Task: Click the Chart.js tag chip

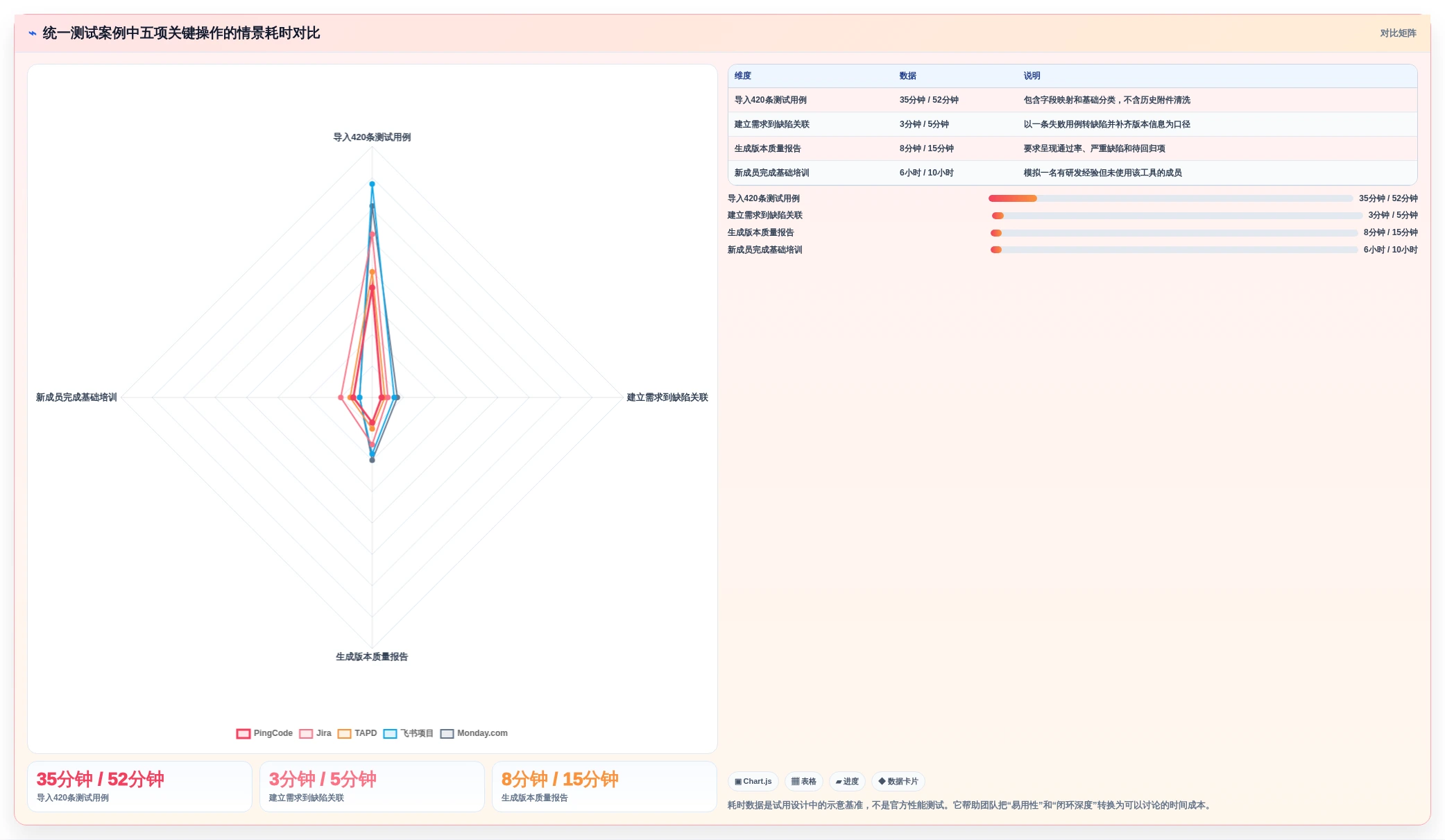Action: click(753, 782)
